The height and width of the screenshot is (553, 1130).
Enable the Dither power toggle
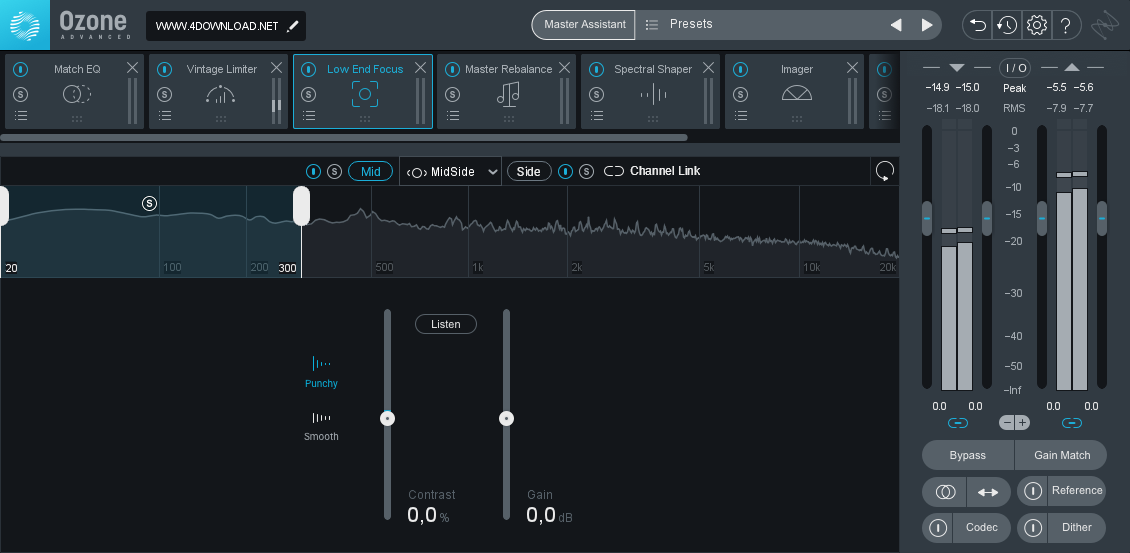[x=1033, y=528]
